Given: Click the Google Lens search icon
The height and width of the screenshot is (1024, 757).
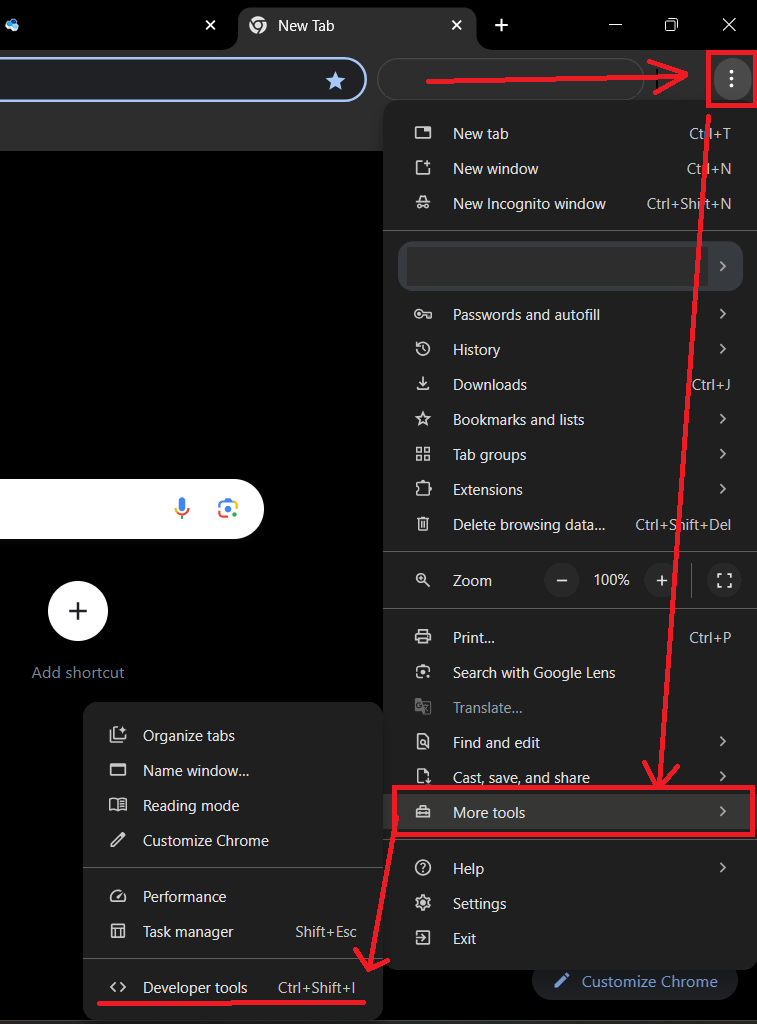Looking at the screenshot, I should tap(423, 672).
